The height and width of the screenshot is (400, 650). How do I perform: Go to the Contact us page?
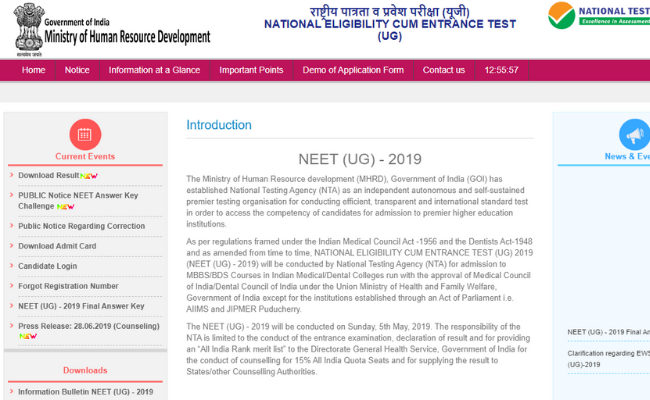(443, 70)
